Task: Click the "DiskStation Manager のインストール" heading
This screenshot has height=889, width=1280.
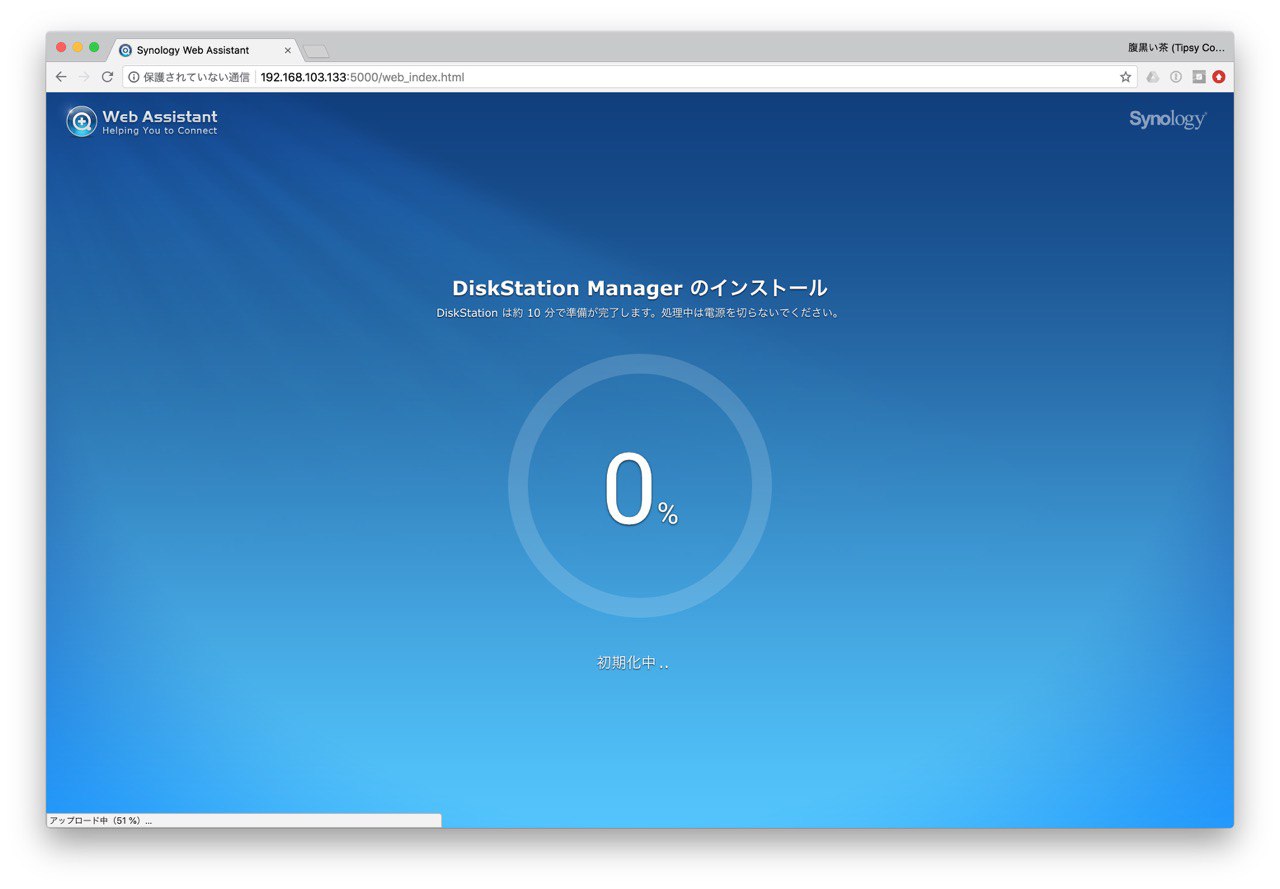Action: tap(640, 288)
